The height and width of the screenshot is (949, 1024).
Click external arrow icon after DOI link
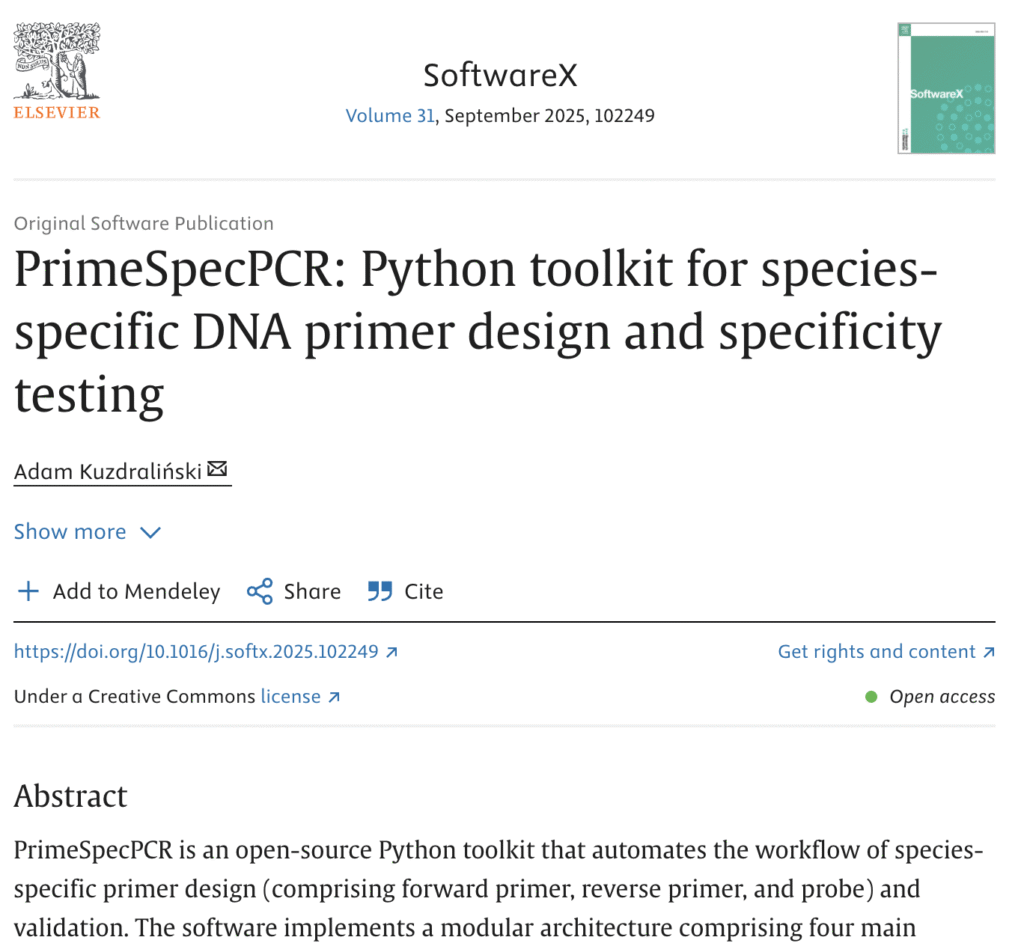(x=392, y=652)
